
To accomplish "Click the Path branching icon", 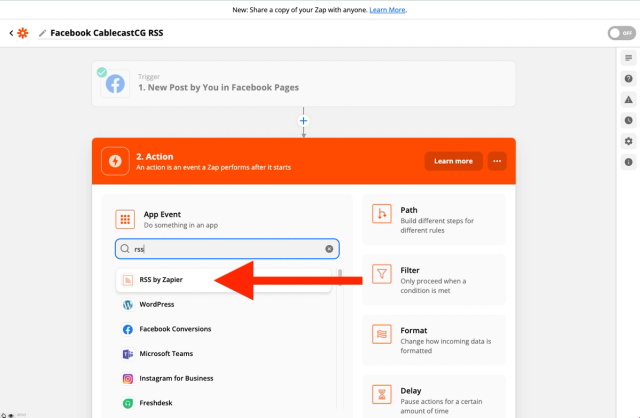I will click(x=382, y=213).
